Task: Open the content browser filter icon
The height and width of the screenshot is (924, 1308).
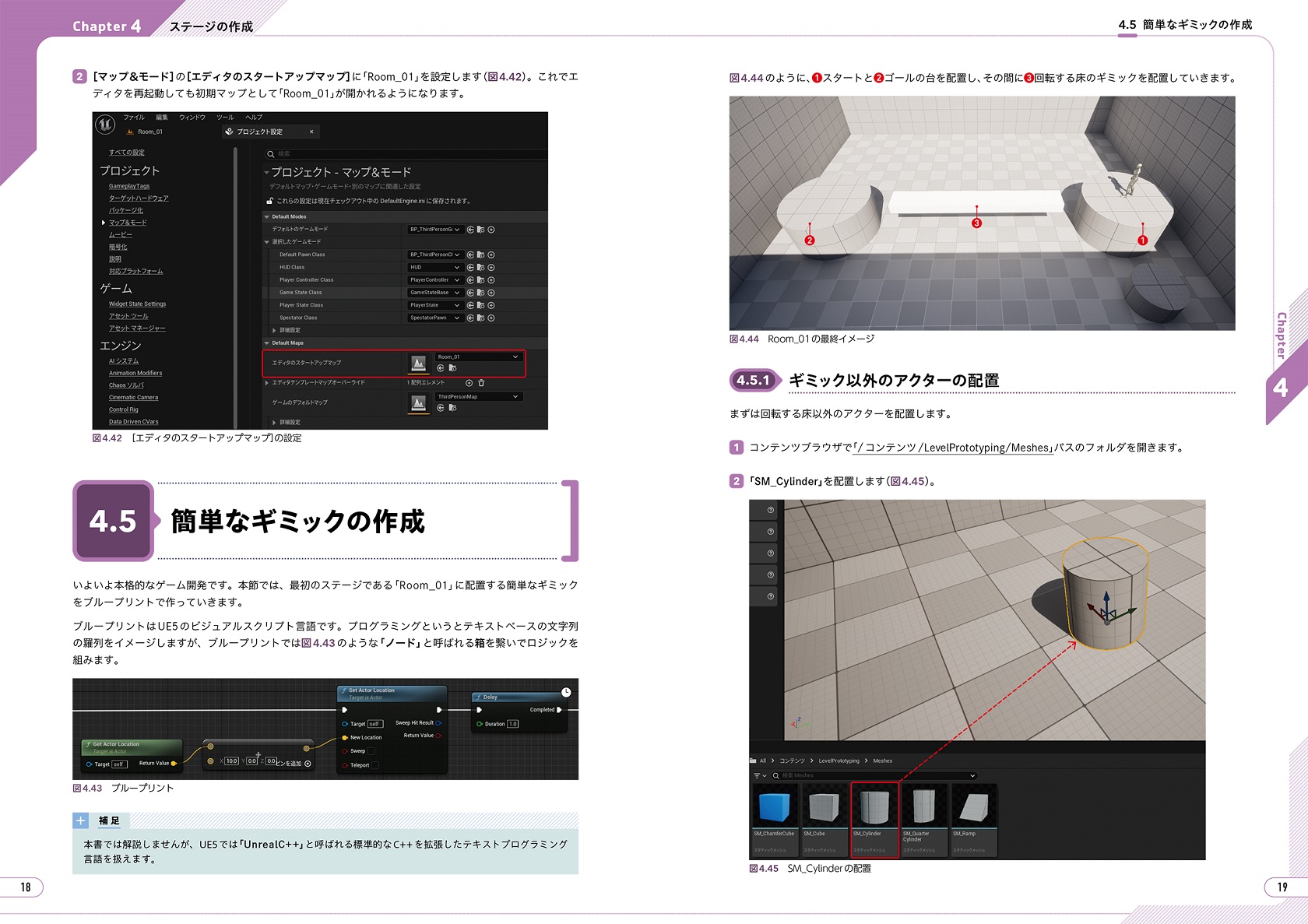Action: 758,776
